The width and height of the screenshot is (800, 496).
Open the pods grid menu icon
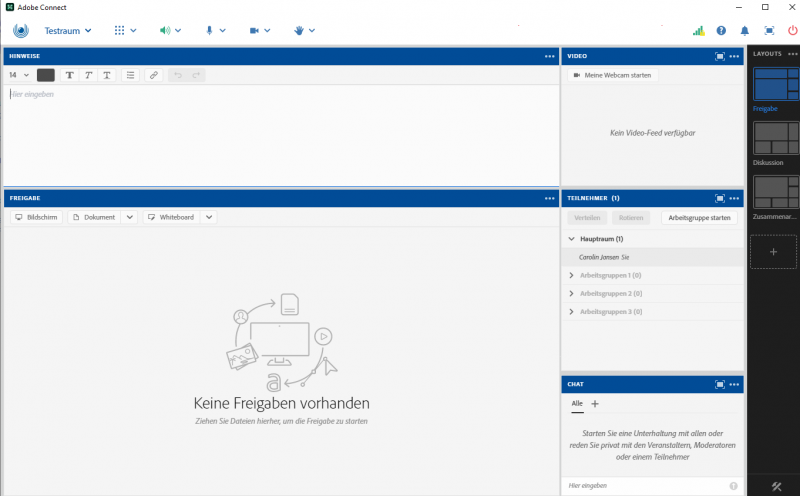click(119, 31)
